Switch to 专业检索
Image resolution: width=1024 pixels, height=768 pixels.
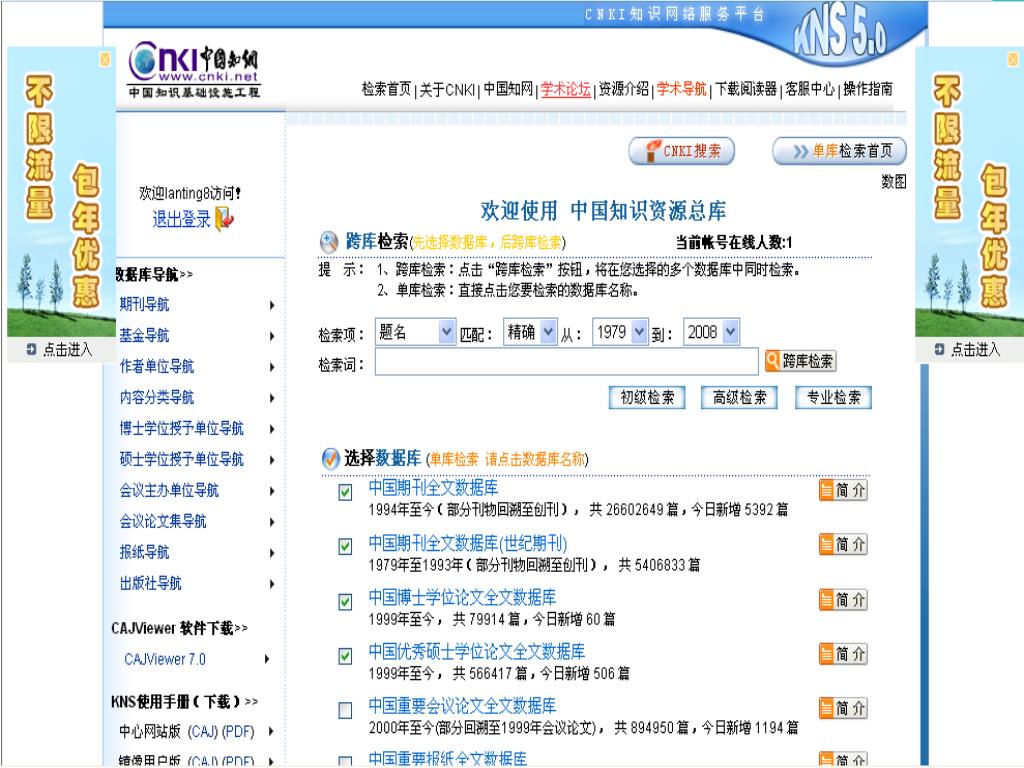coord(833,398)
